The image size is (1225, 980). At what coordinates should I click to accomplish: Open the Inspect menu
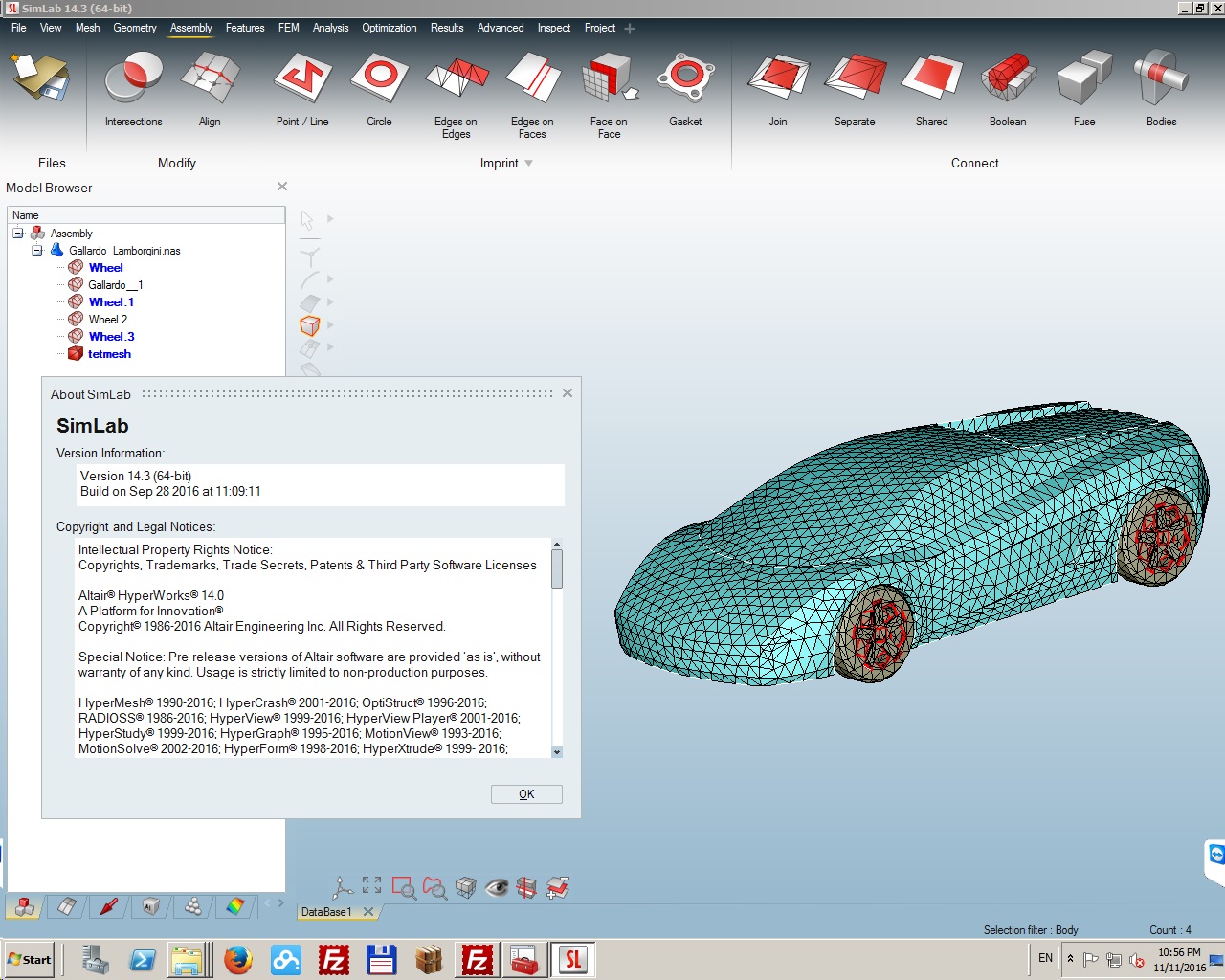554,28
